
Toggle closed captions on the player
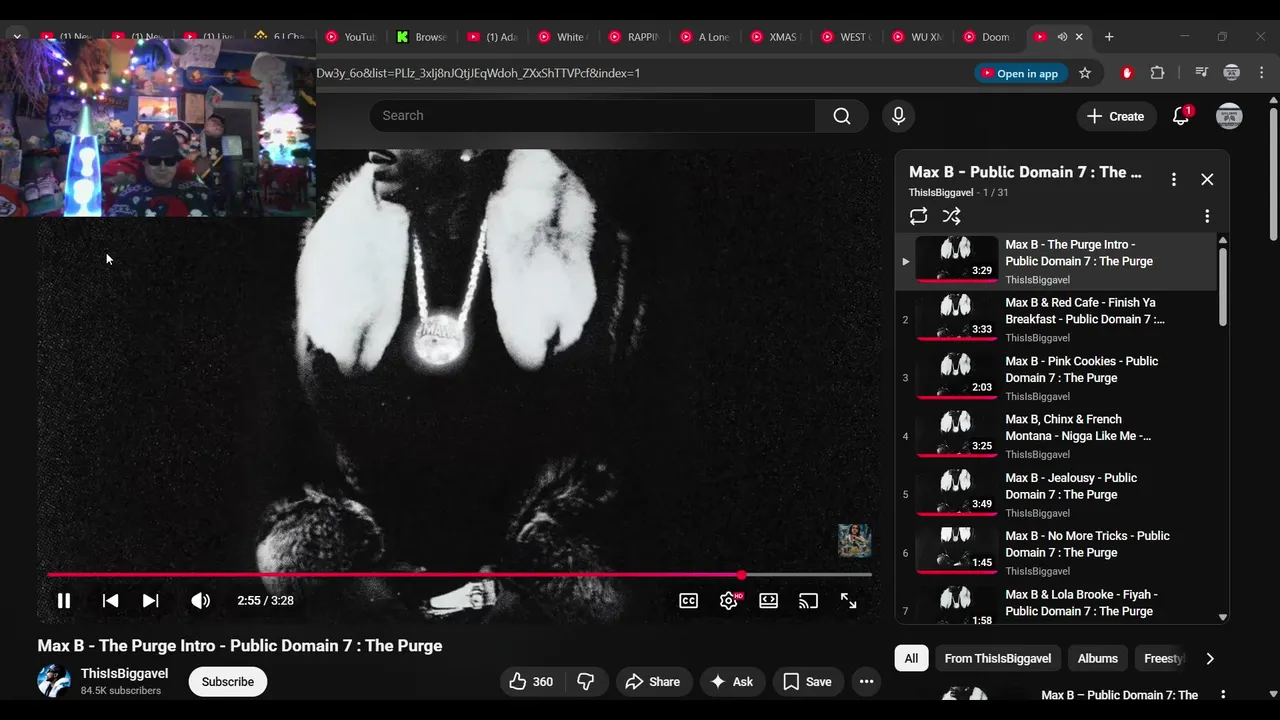(689, 601)
